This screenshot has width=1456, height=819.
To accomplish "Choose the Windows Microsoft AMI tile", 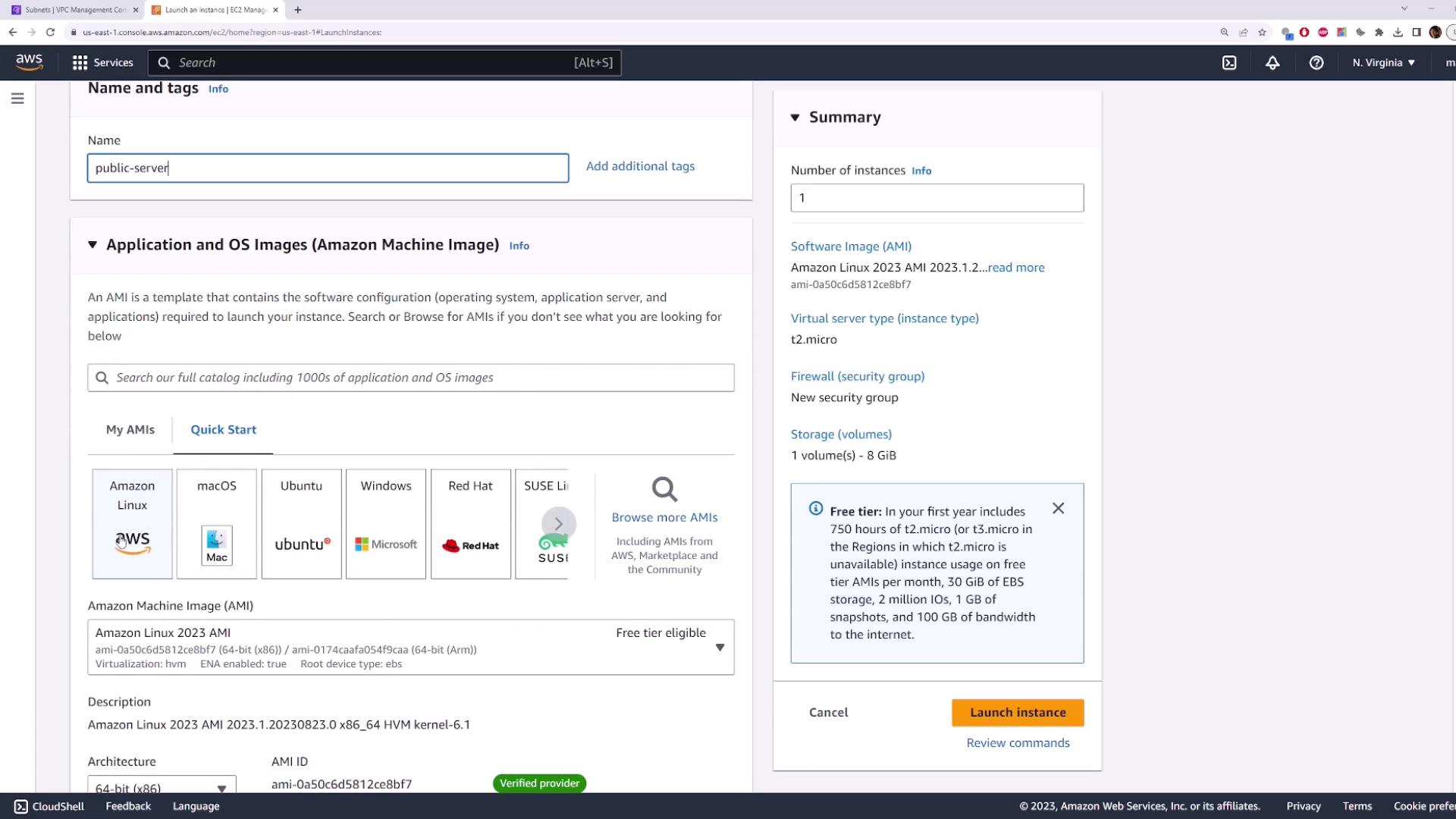I will [x=385, y=523].
